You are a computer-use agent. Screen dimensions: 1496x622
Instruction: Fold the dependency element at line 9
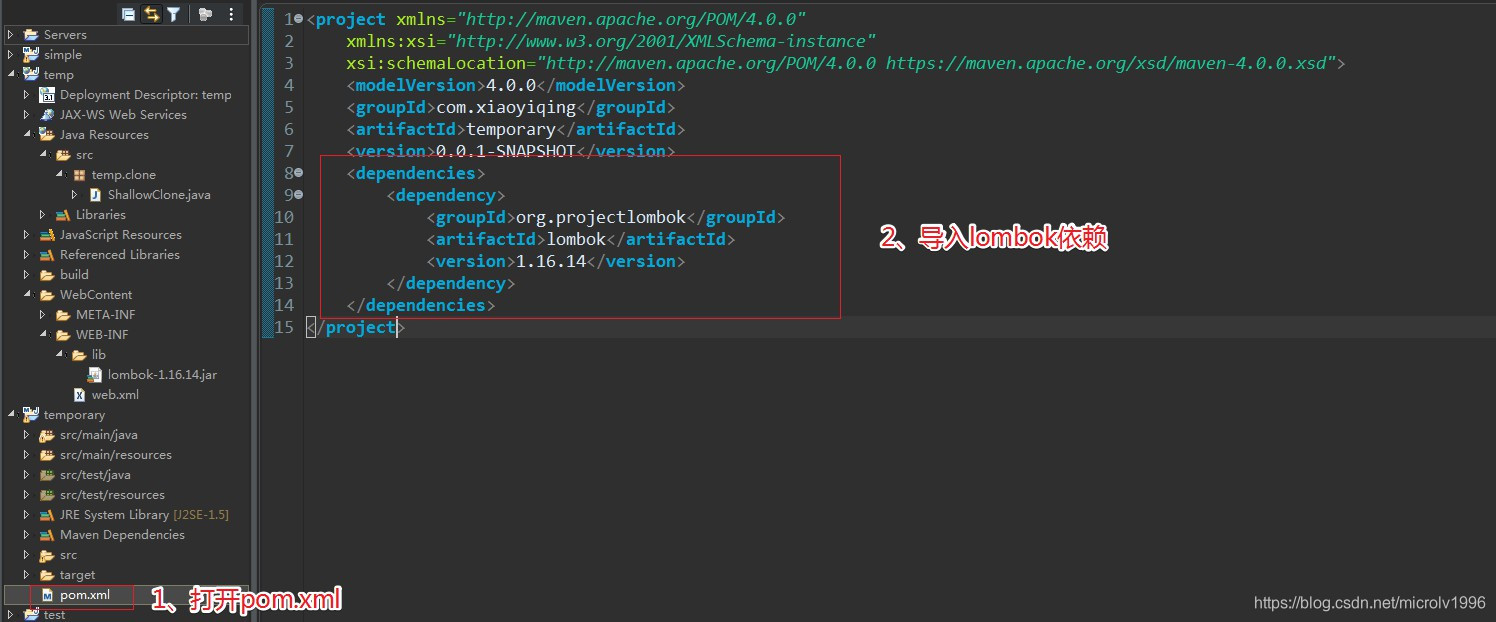(299, 195)
